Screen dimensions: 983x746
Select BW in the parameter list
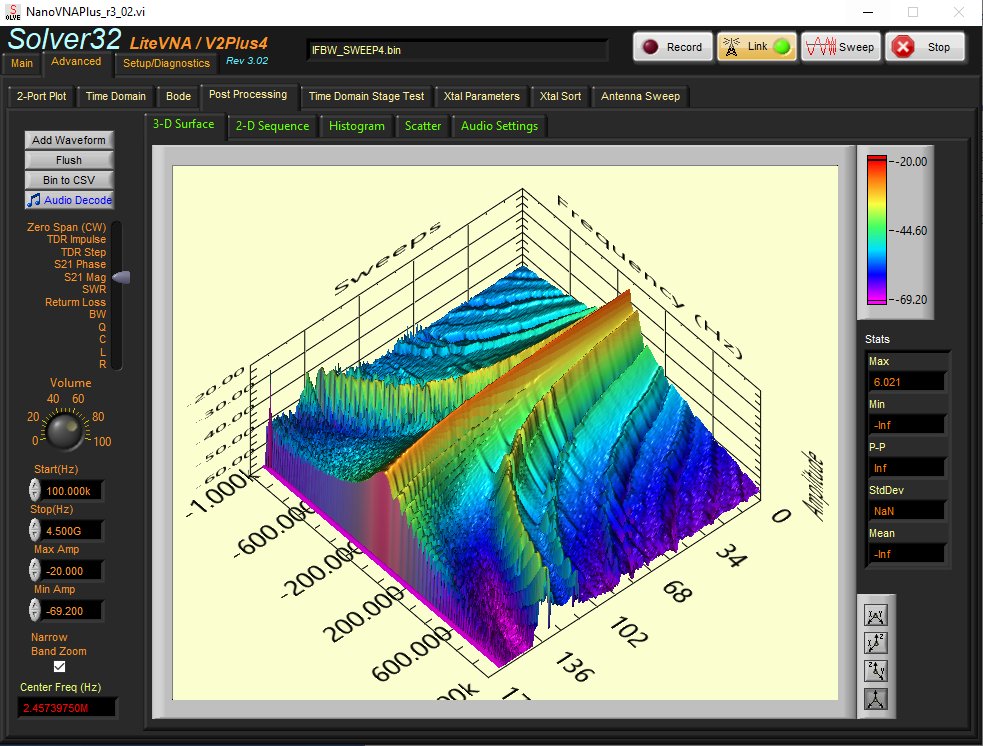point(98,314)
